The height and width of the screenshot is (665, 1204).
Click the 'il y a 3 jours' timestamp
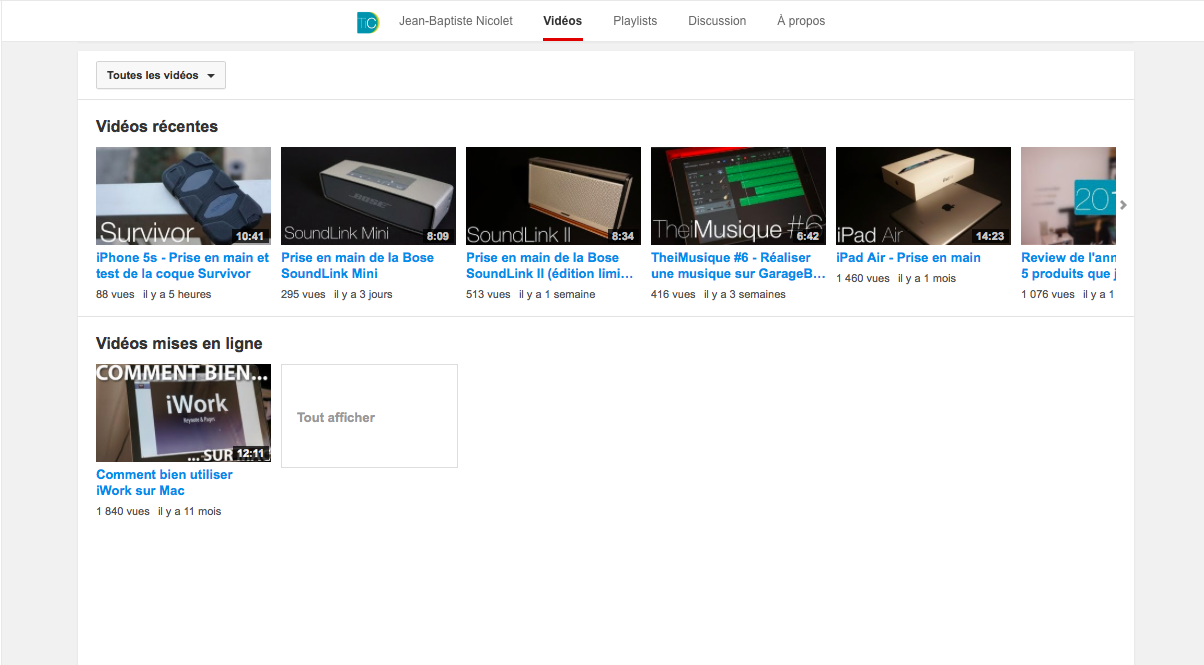click(x=363, y=294)
